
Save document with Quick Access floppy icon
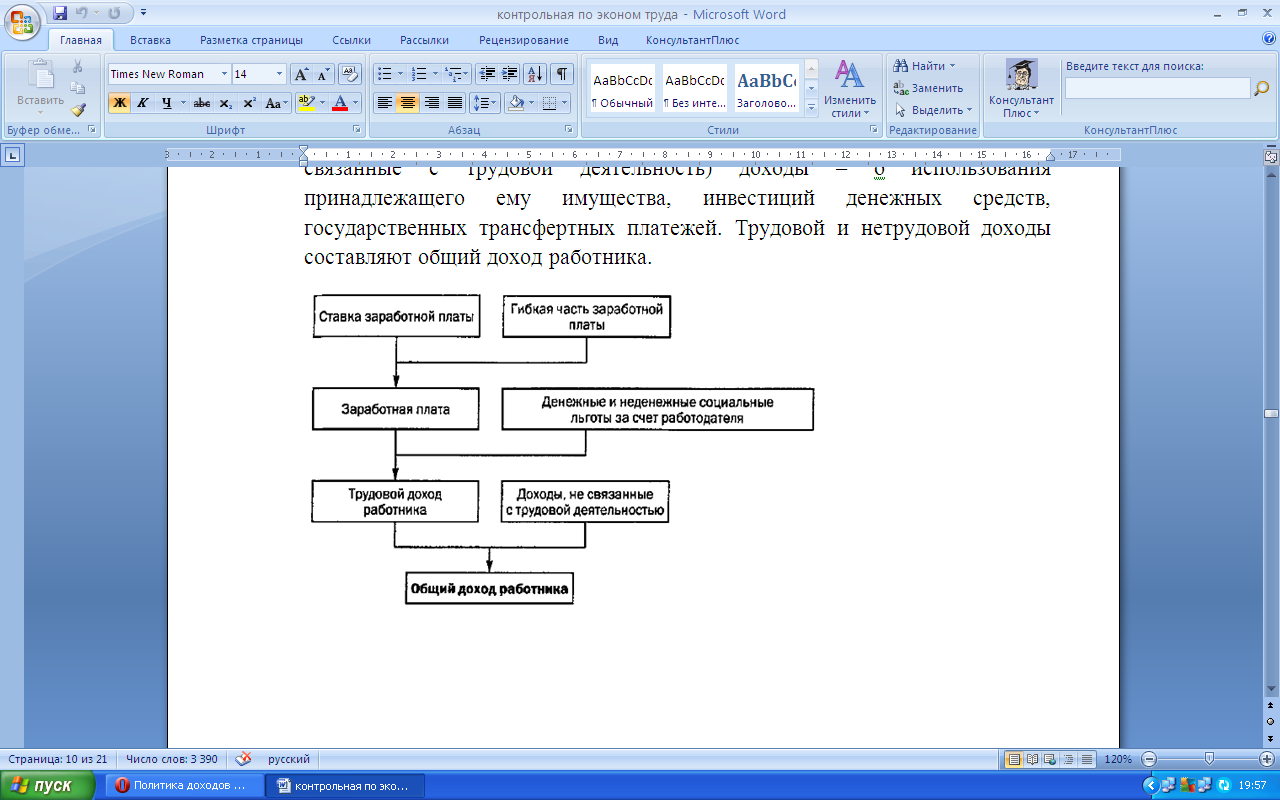(60, 14)
